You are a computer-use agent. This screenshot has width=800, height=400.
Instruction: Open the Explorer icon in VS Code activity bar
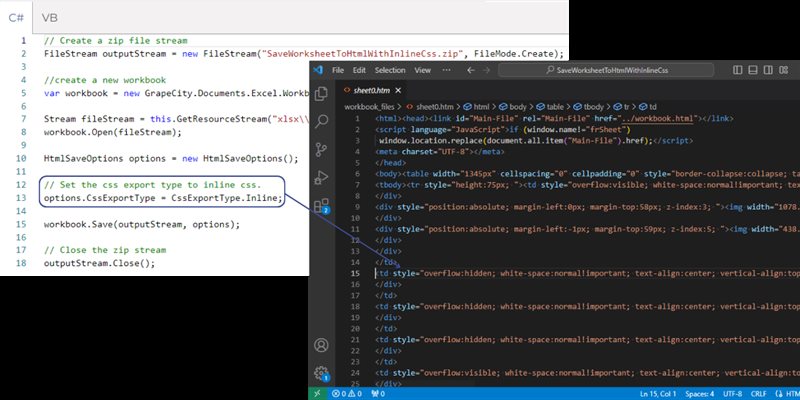[x=321, y=94]
